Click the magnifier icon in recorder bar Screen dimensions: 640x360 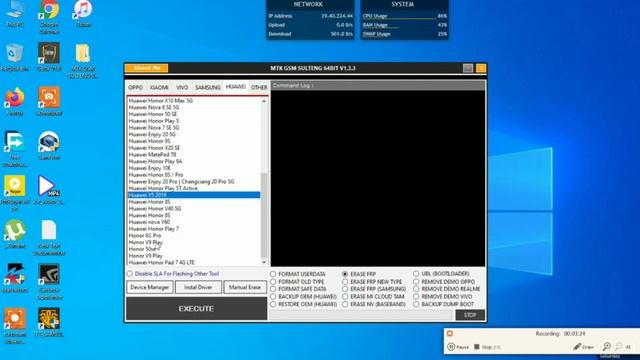click(607, 347)
